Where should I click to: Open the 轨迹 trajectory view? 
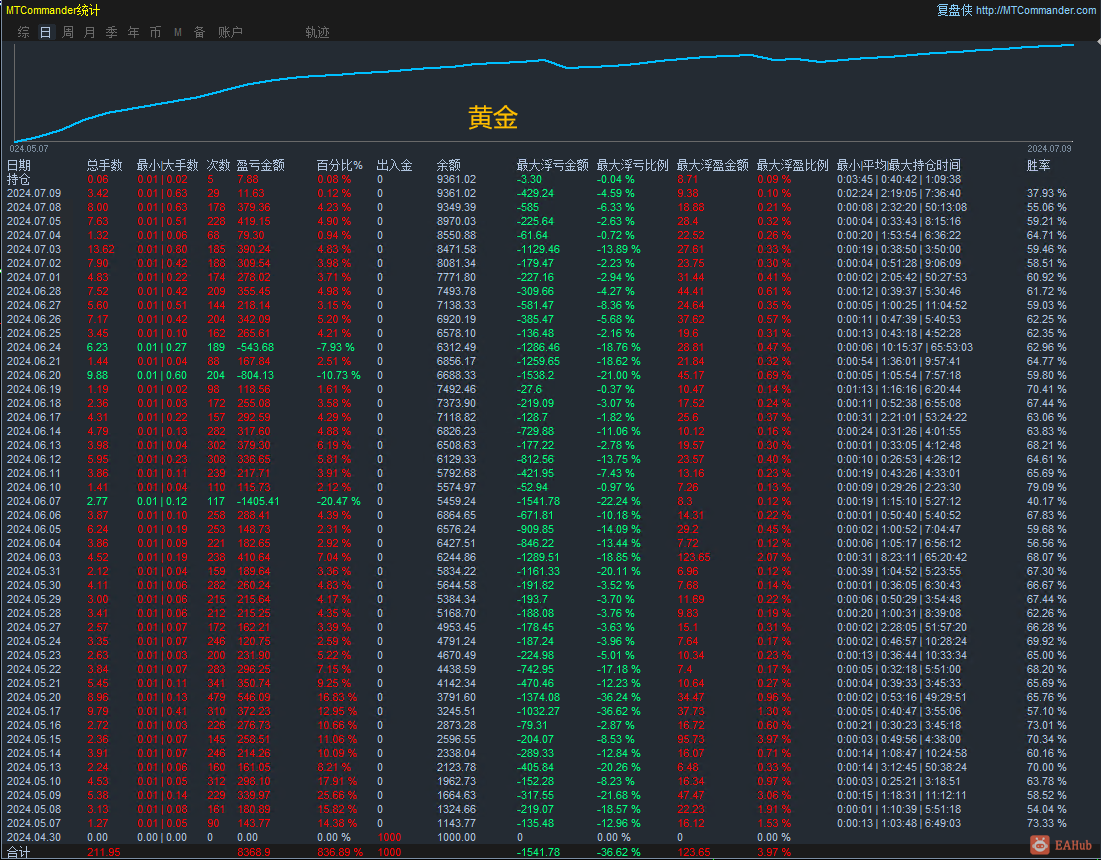317,32
